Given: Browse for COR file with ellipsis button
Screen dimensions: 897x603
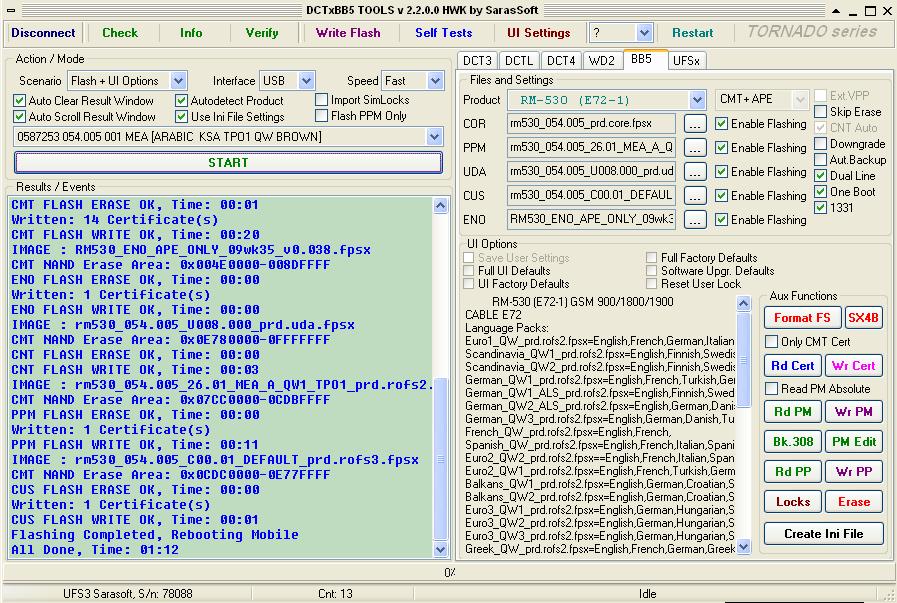Looking at the screenshot, I should pyautogui.click(x=694, y=124).
